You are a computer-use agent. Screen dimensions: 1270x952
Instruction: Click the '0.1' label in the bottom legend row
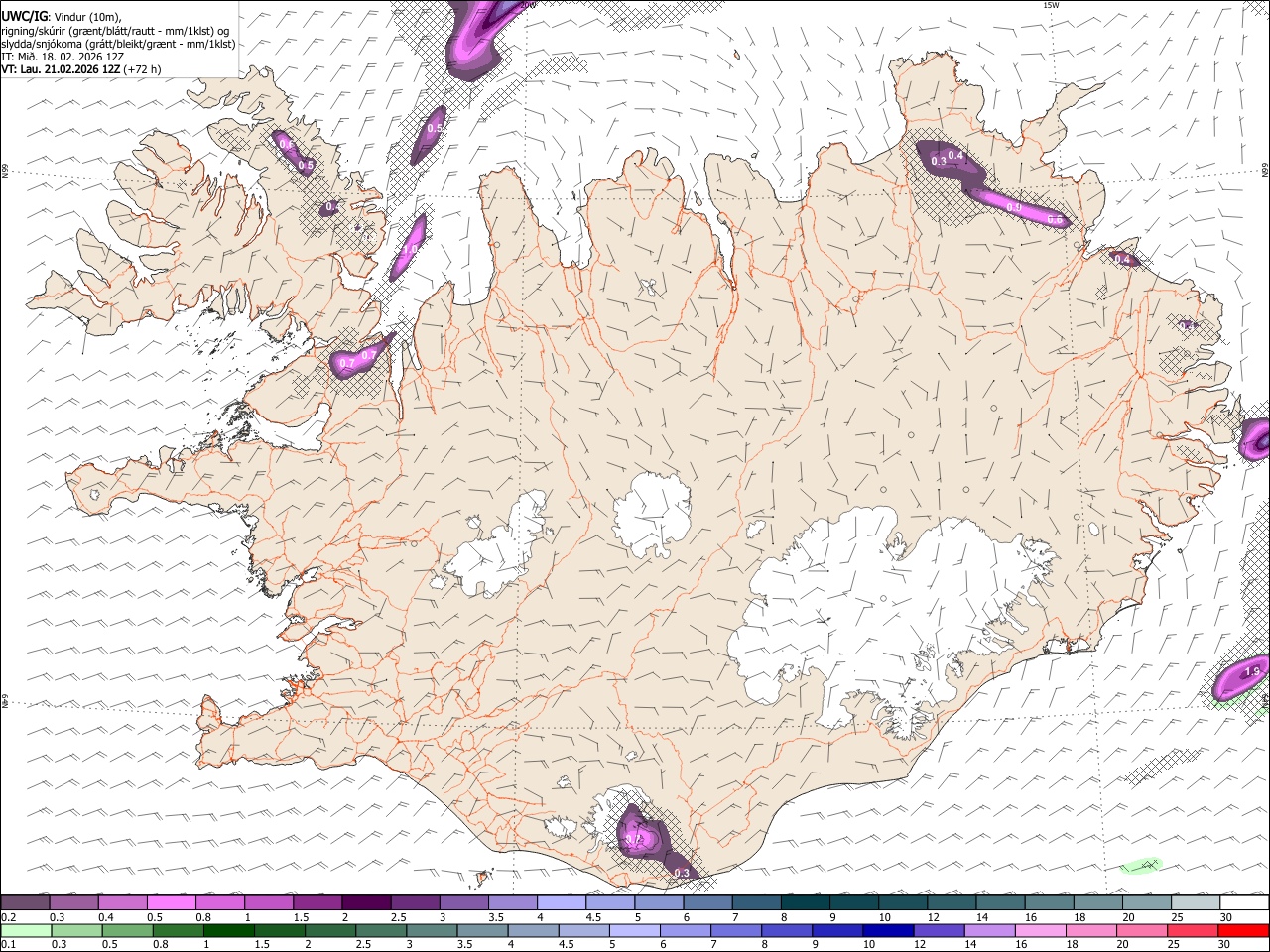[x=8, y=944]
